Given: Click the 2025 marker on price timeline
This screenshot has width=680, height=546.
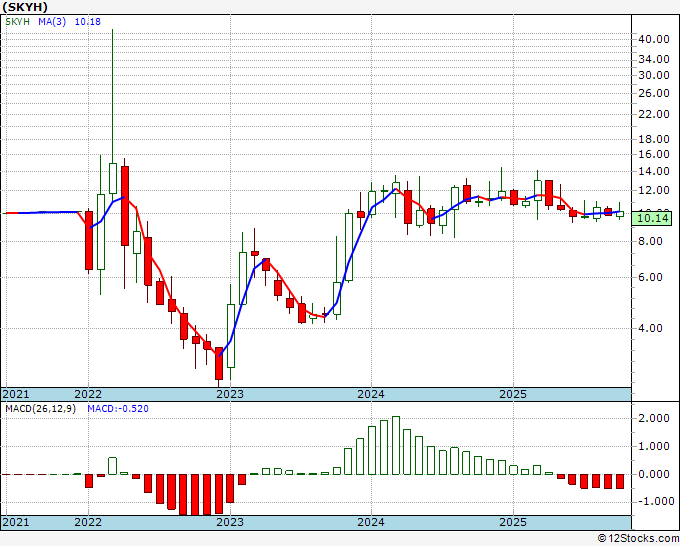Looking at the screenshot, I should 512,394.
